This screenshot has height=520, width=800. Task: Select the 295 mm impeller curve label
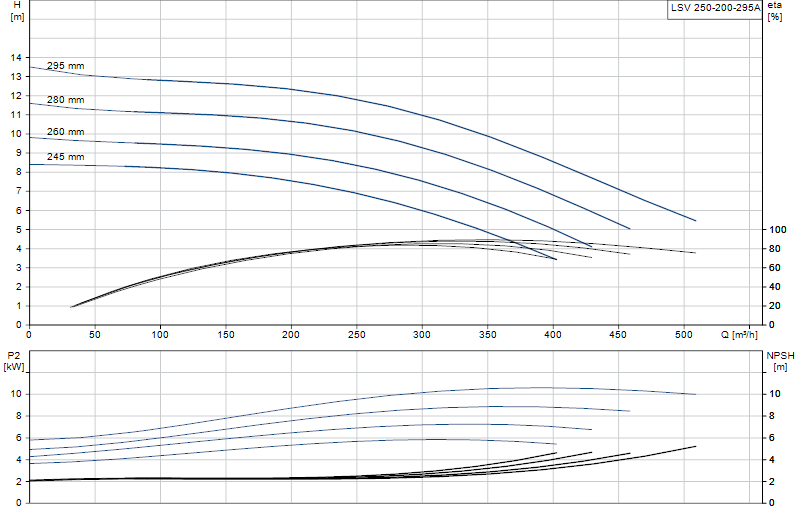(65, 66)
